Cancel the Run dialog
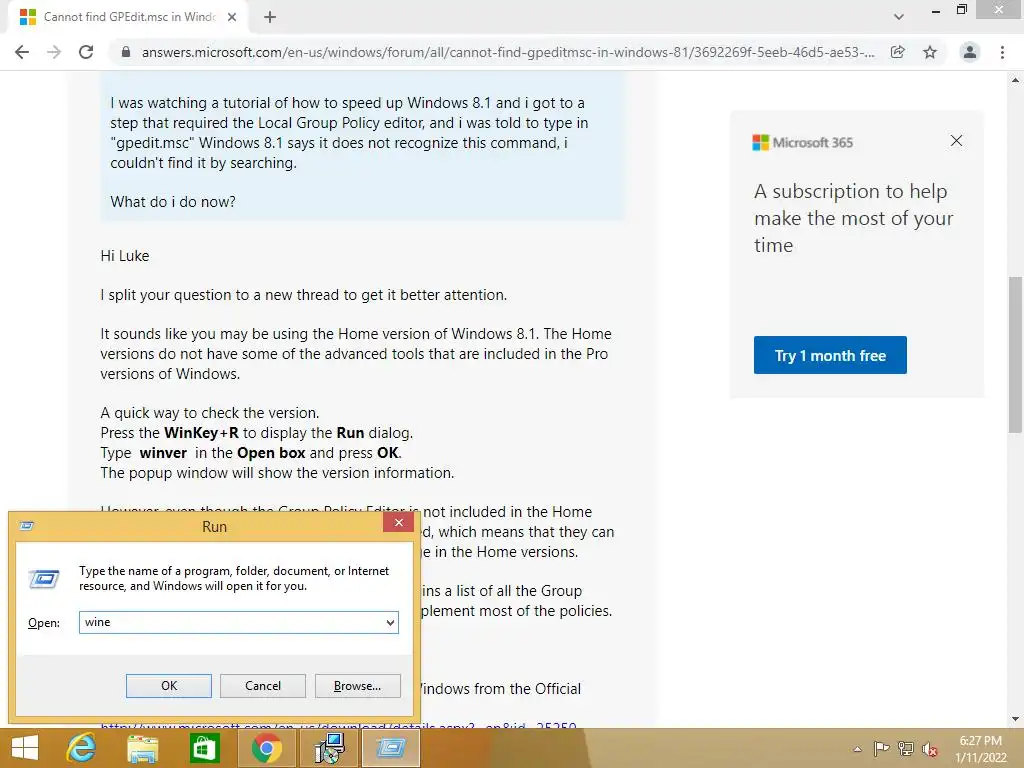The width and height of the screenshot is (1024, 768). tap(263, 686)
